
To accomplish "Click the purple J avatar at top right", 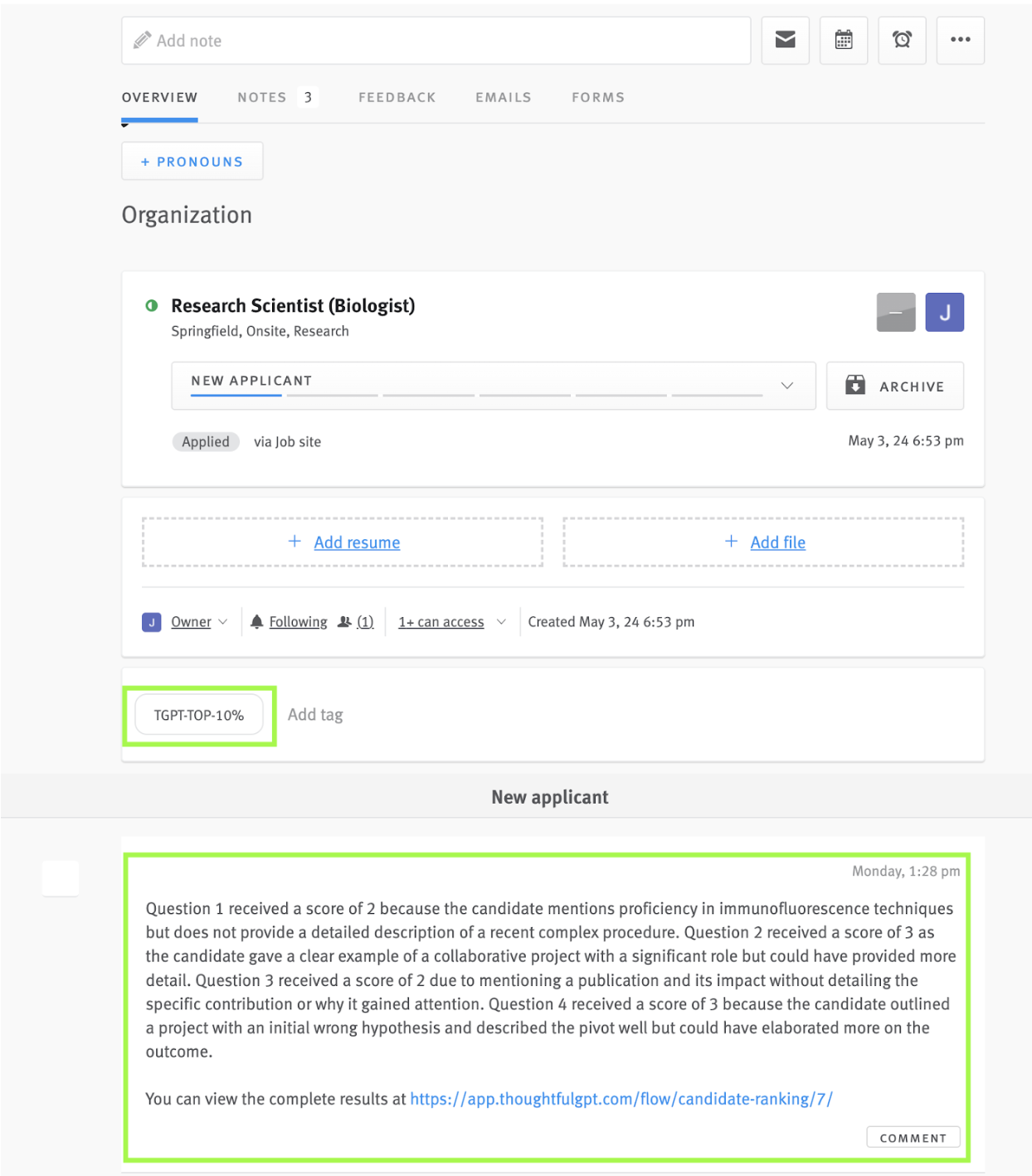I will tap(944, 312).
